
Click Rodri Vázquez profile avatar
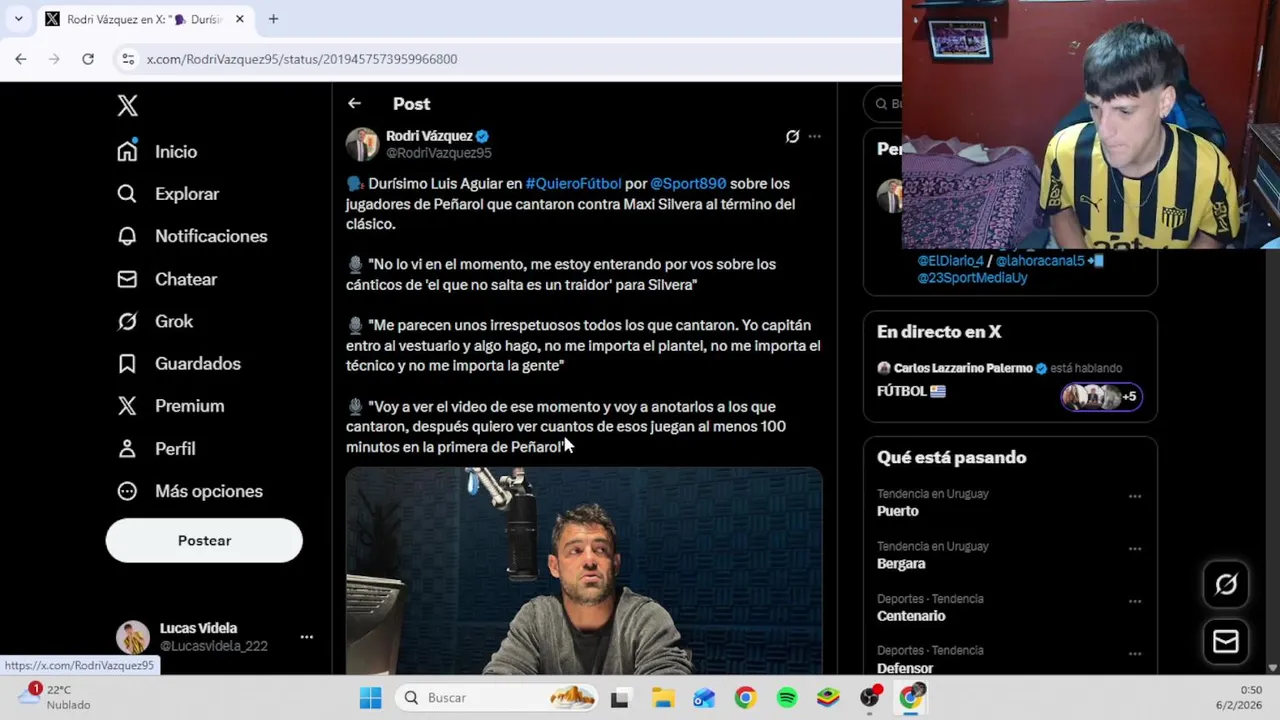point(362,144)
